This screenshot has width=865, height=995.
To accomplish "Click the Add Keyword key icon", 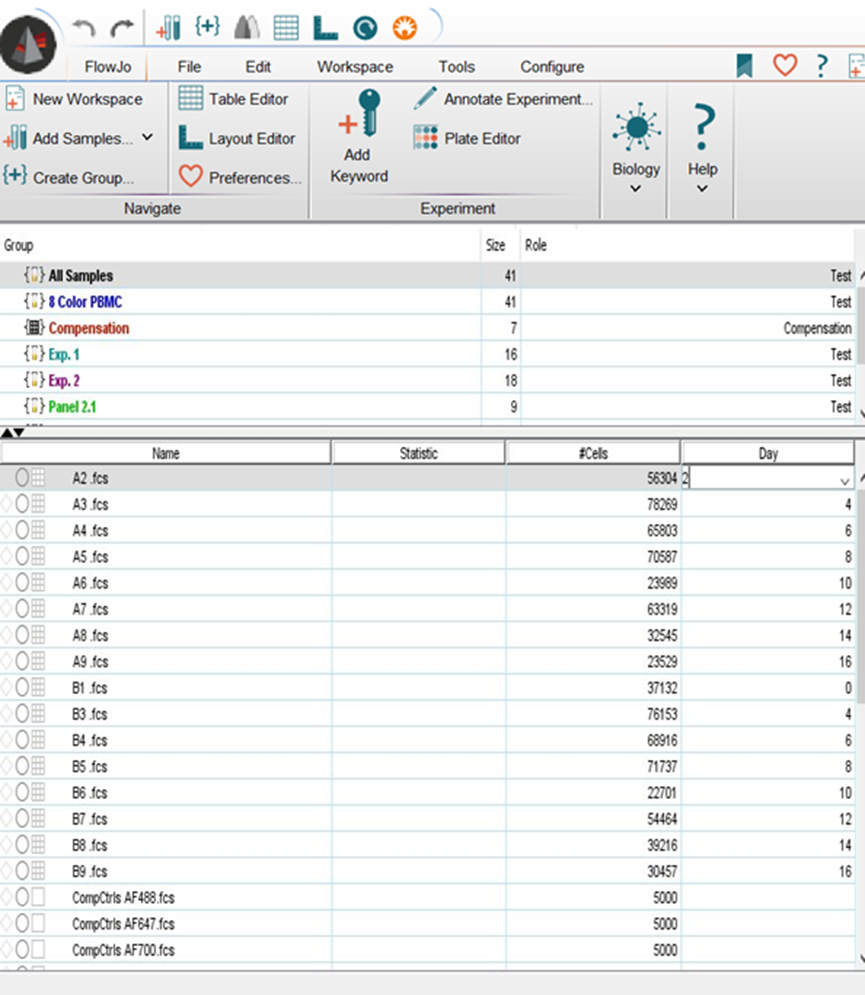I will [x=360, y=114].
